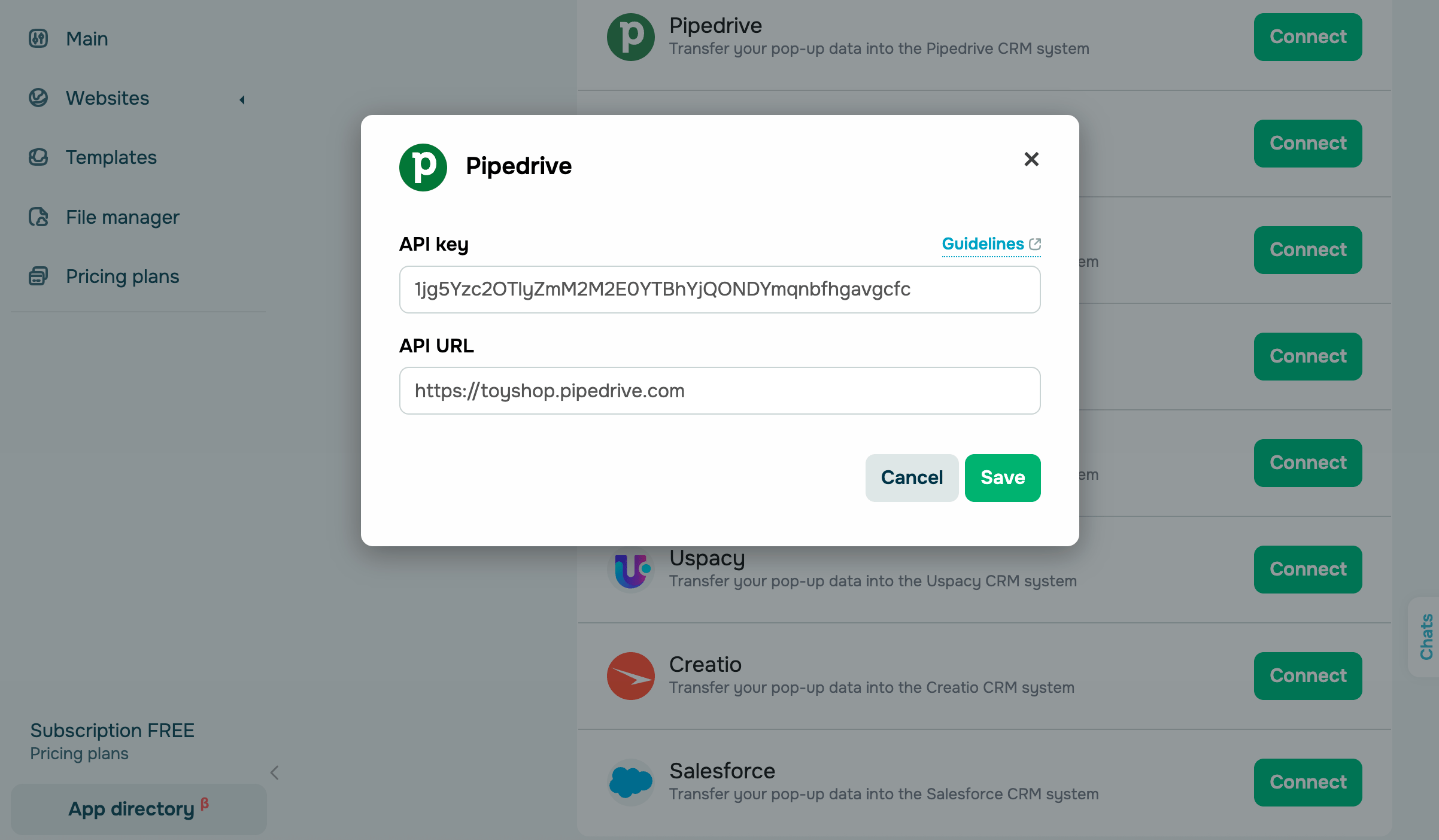Click the Websites sidebar icon
The width and height of the screenshot is (1439, 840).
38,98
